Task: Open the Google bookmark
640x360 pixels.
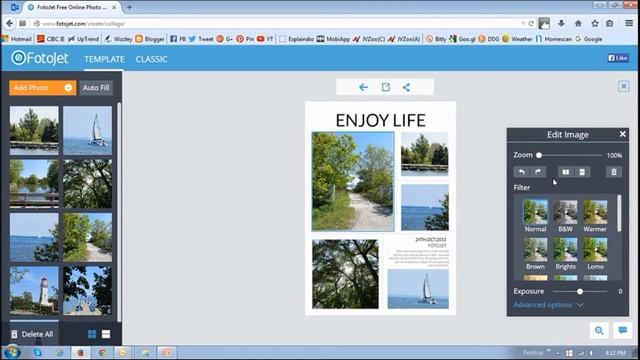Action: 589,39
